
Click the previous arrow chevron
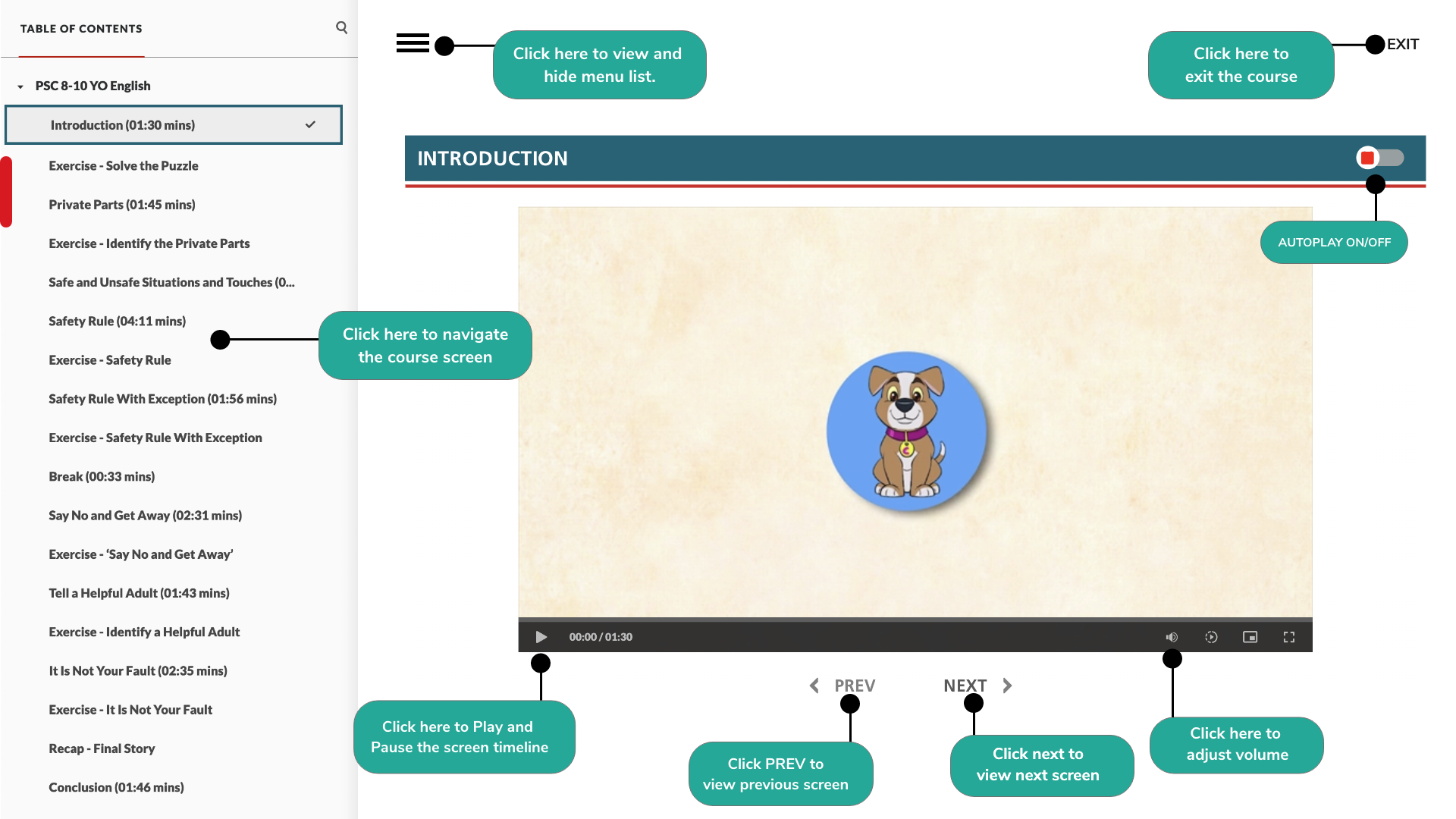[x=814, y=686]
